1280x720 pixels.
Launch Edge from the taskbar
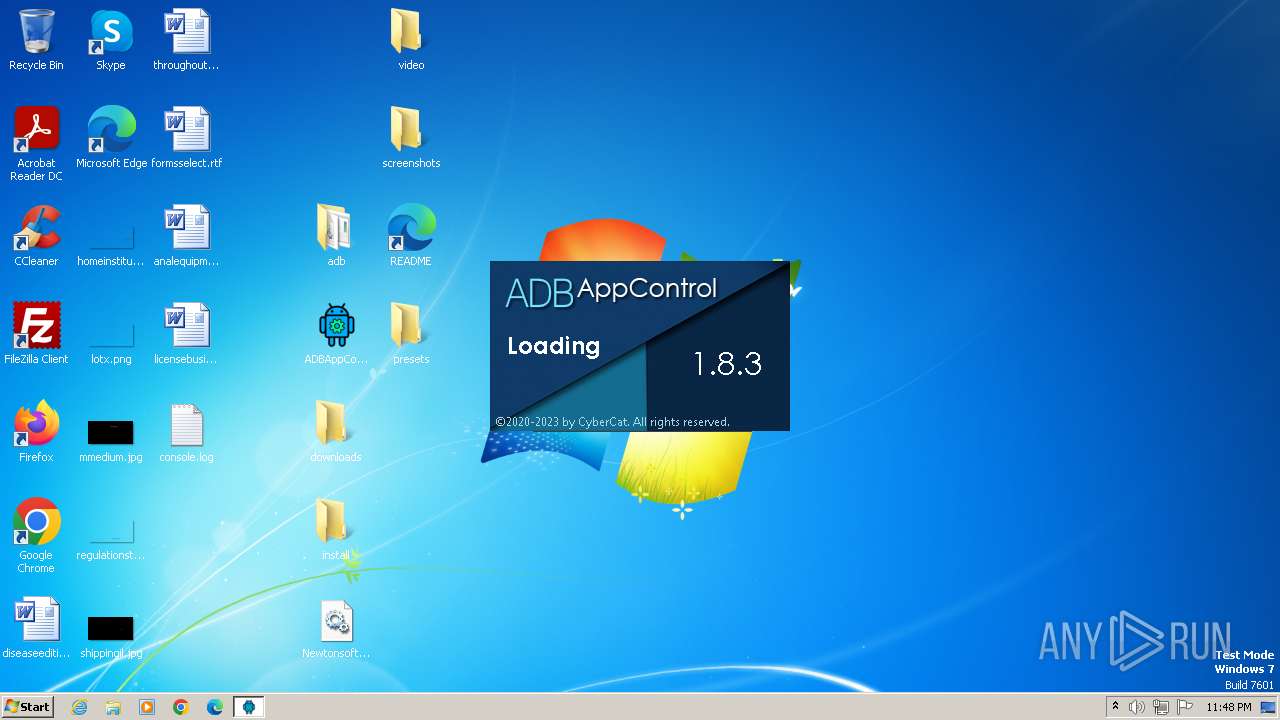(x=215, y=707)
